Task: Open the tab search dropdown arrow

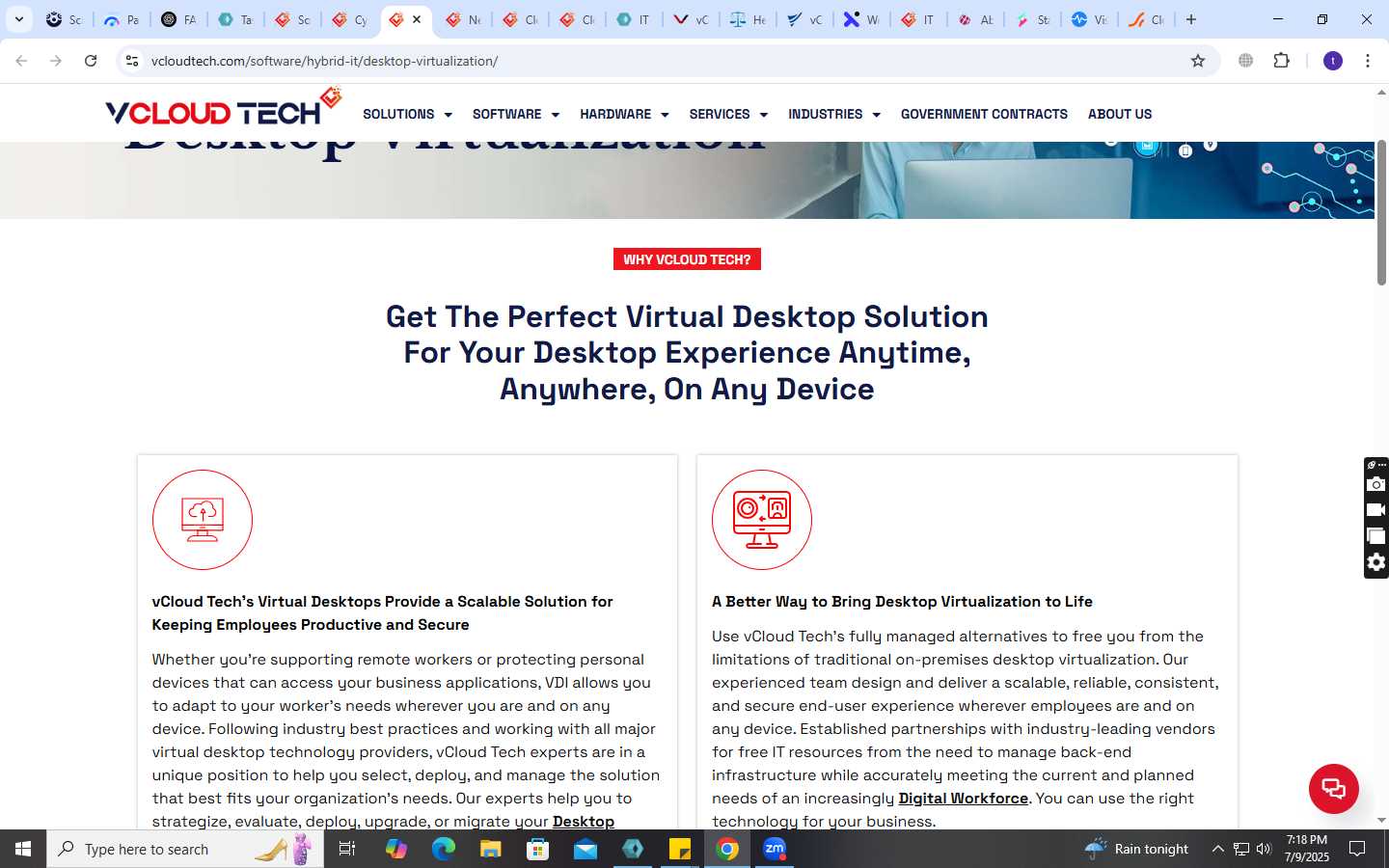Action: (x=19, y=19)
